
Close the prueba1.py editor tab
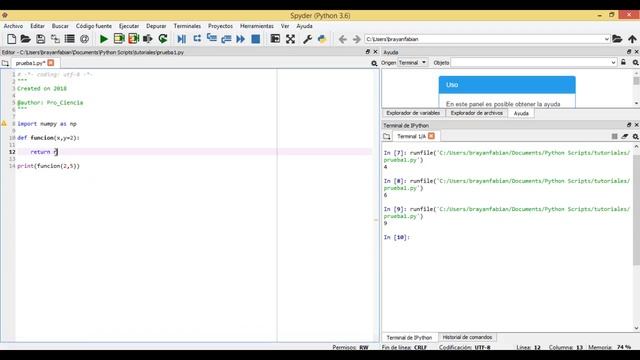tap(51, 63)
